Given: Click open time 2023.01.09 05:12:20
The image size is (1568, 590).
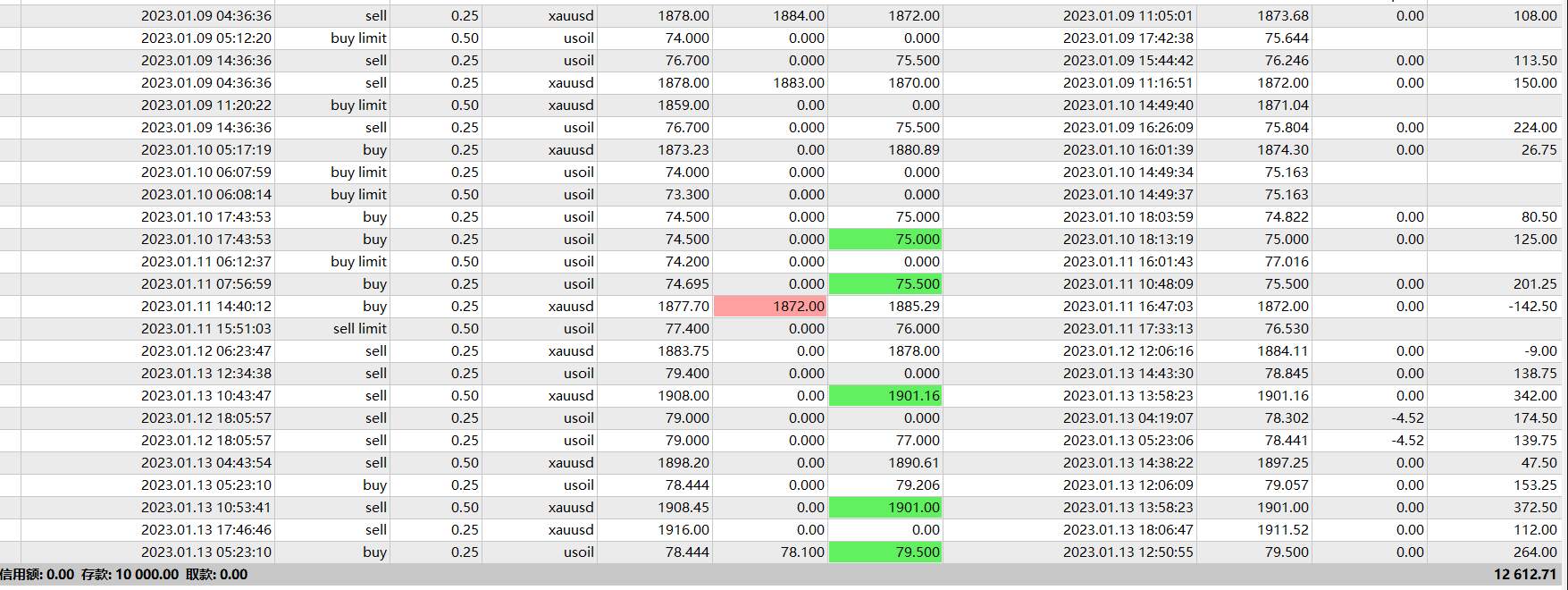Looking at the screenshot, I should click(206, 38).
